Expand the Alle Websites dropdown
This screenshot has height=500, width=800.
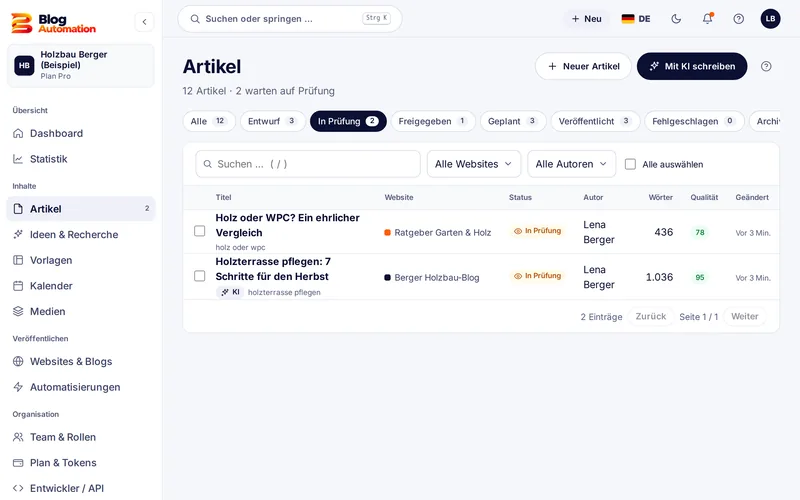click(x=473, y=164)
